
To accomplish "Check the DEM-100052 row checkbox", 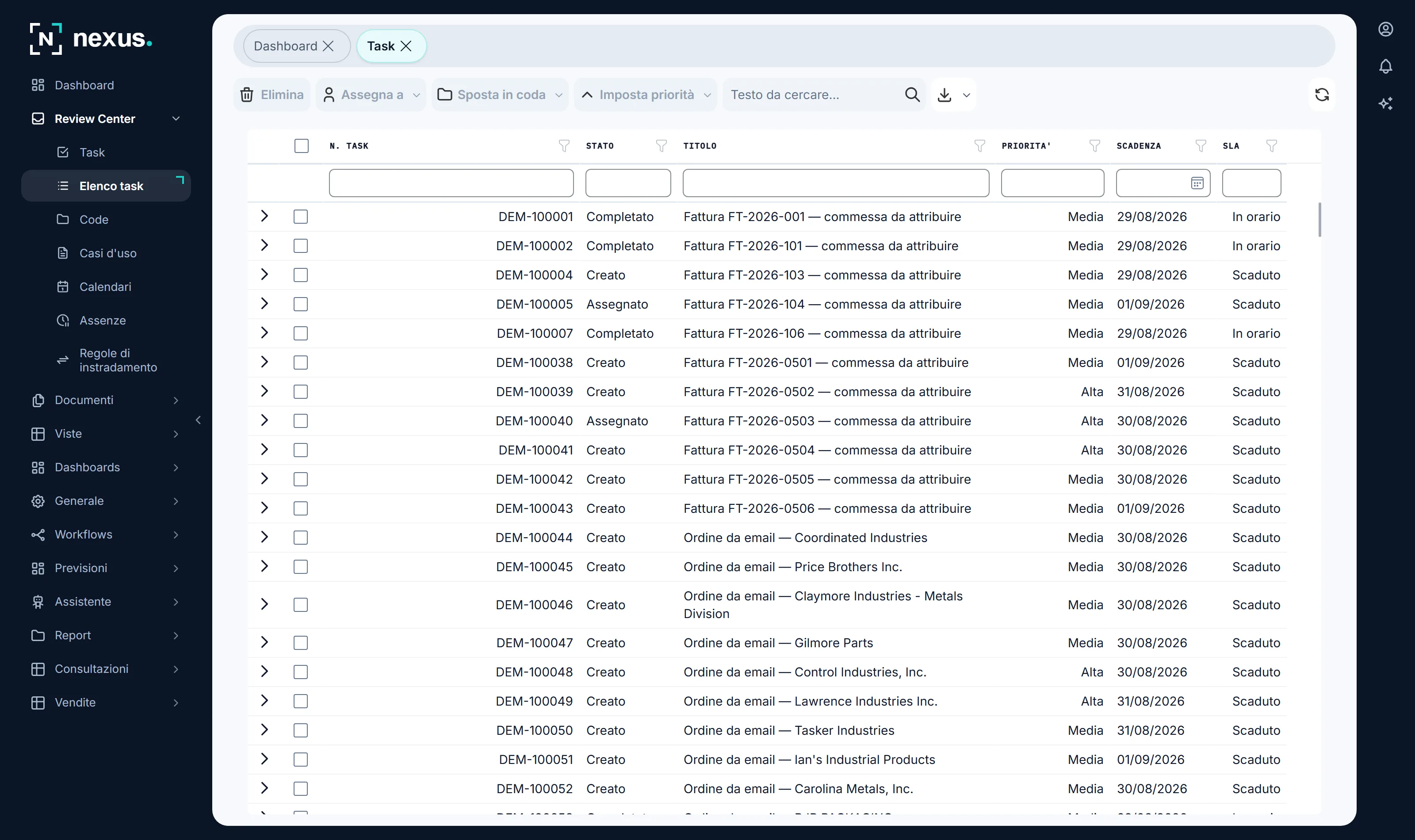I will click(x=301, y=789).
